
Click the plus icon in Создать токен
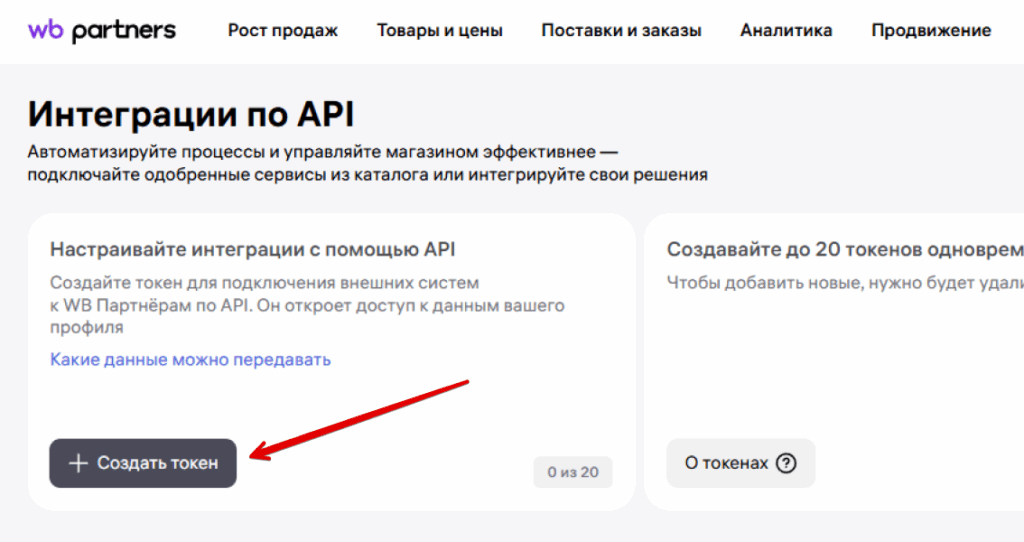[78, 463]
